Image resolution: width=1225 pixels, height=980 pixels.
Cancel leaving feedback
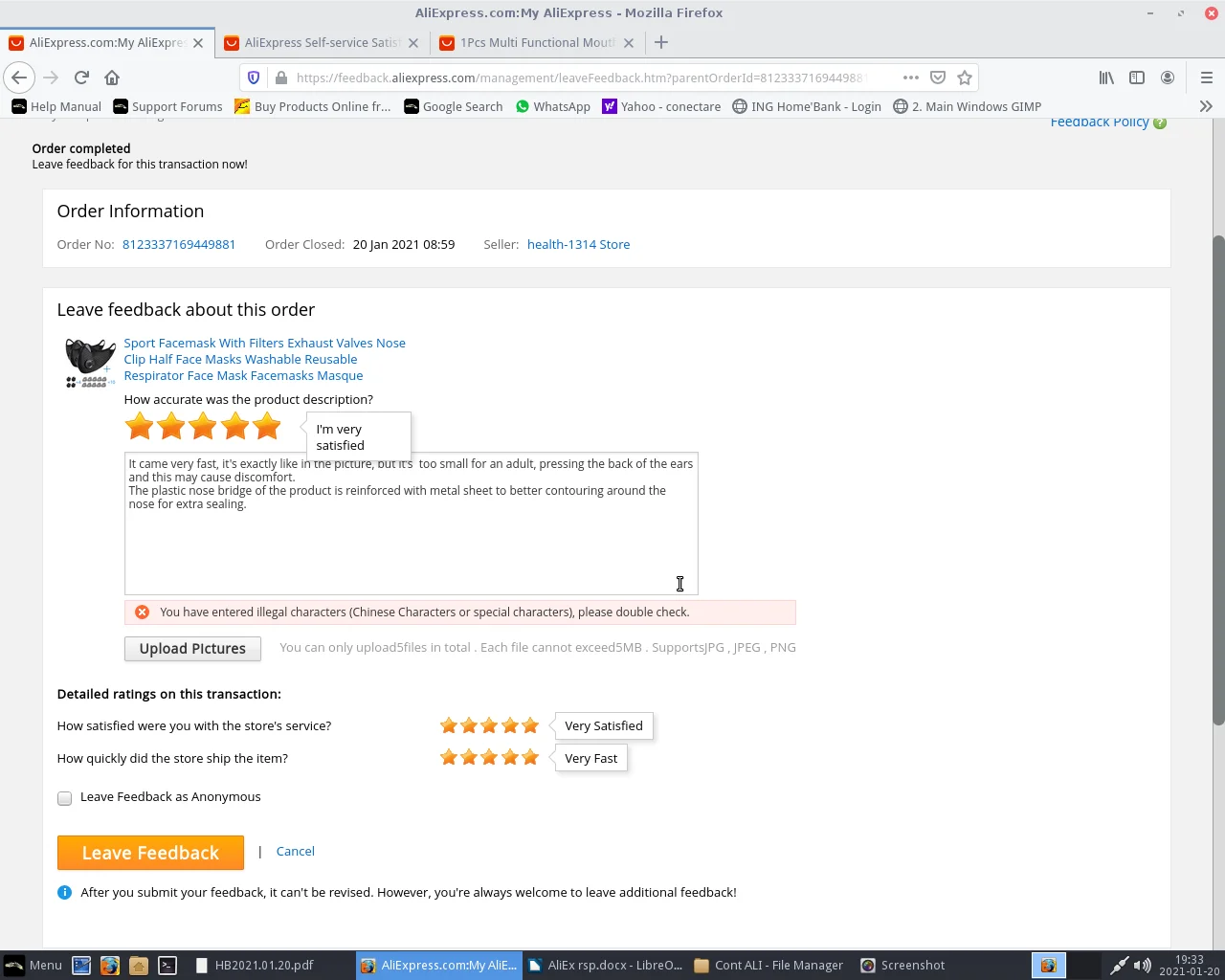pos(295,851)
